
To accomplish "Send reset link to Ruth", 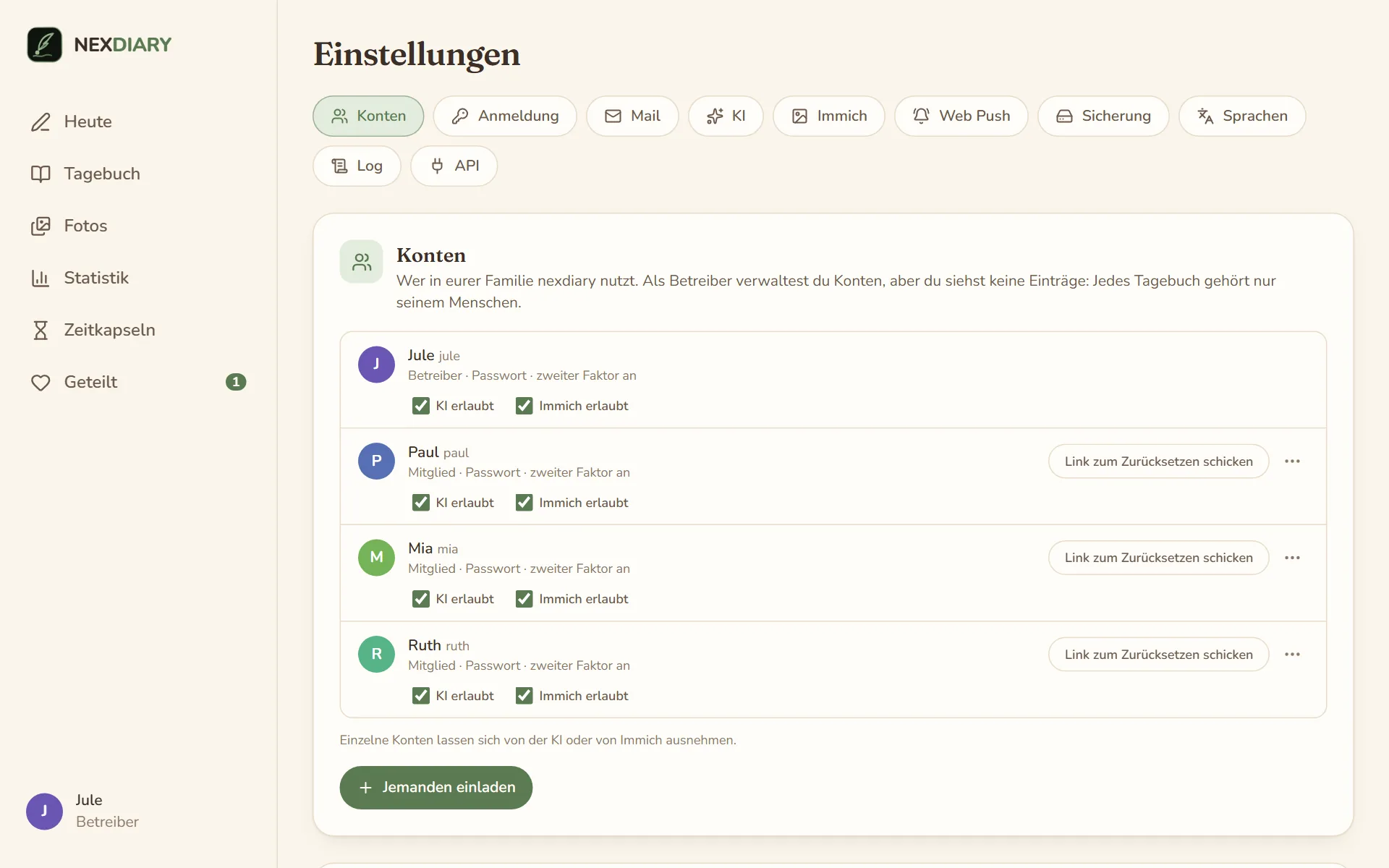I will [x=1158, y=655].
